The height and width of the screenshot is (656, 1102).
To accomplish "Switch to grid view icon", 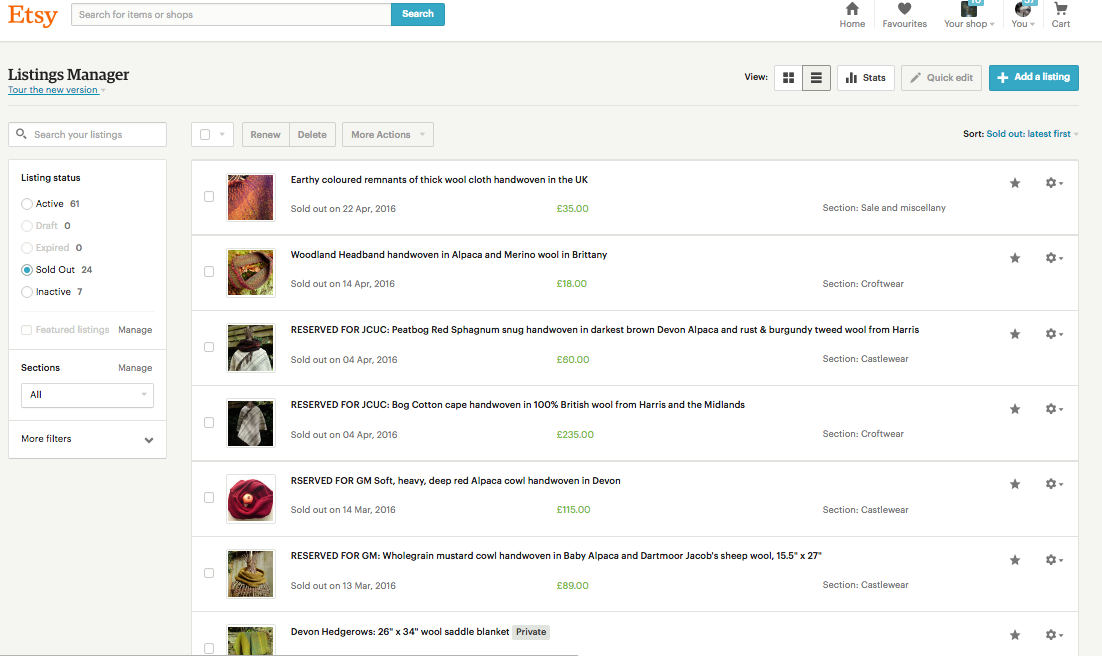I will [788, 78].
